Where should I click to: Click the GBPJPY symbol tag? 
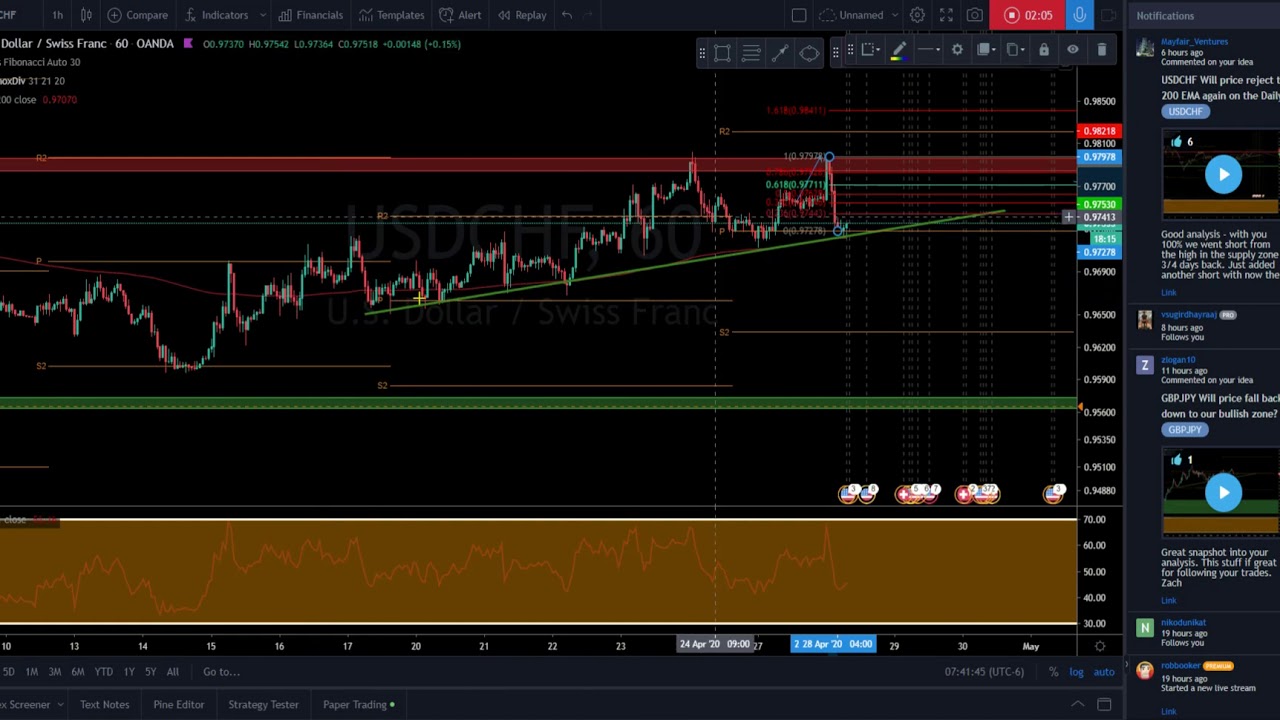coord(1185,429)
